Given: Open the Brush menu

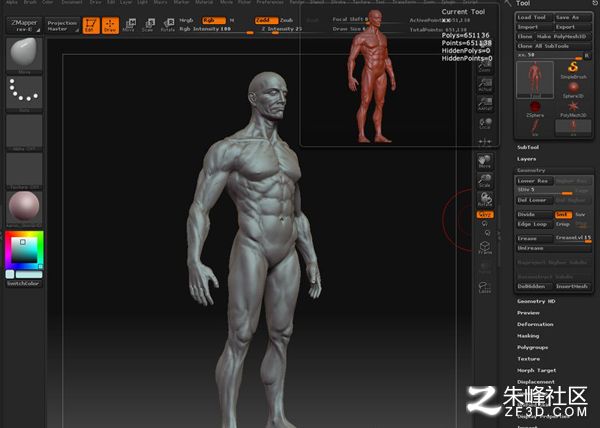Looking at the screenshot, I should [29, 2].
